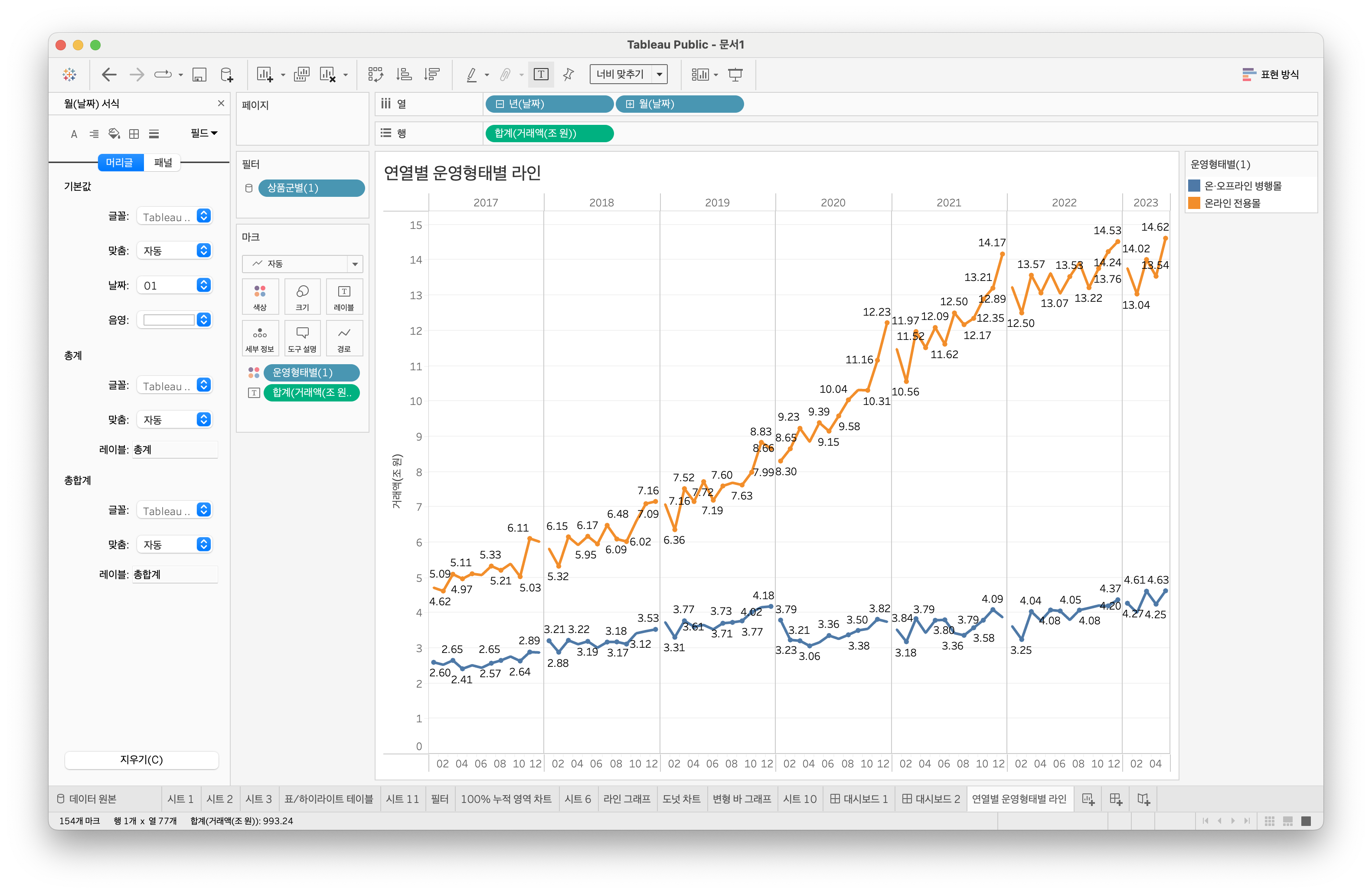Click the sort ascending toolbar icon
This screenshot has height=894, width=1372.
tap(404, 75)
